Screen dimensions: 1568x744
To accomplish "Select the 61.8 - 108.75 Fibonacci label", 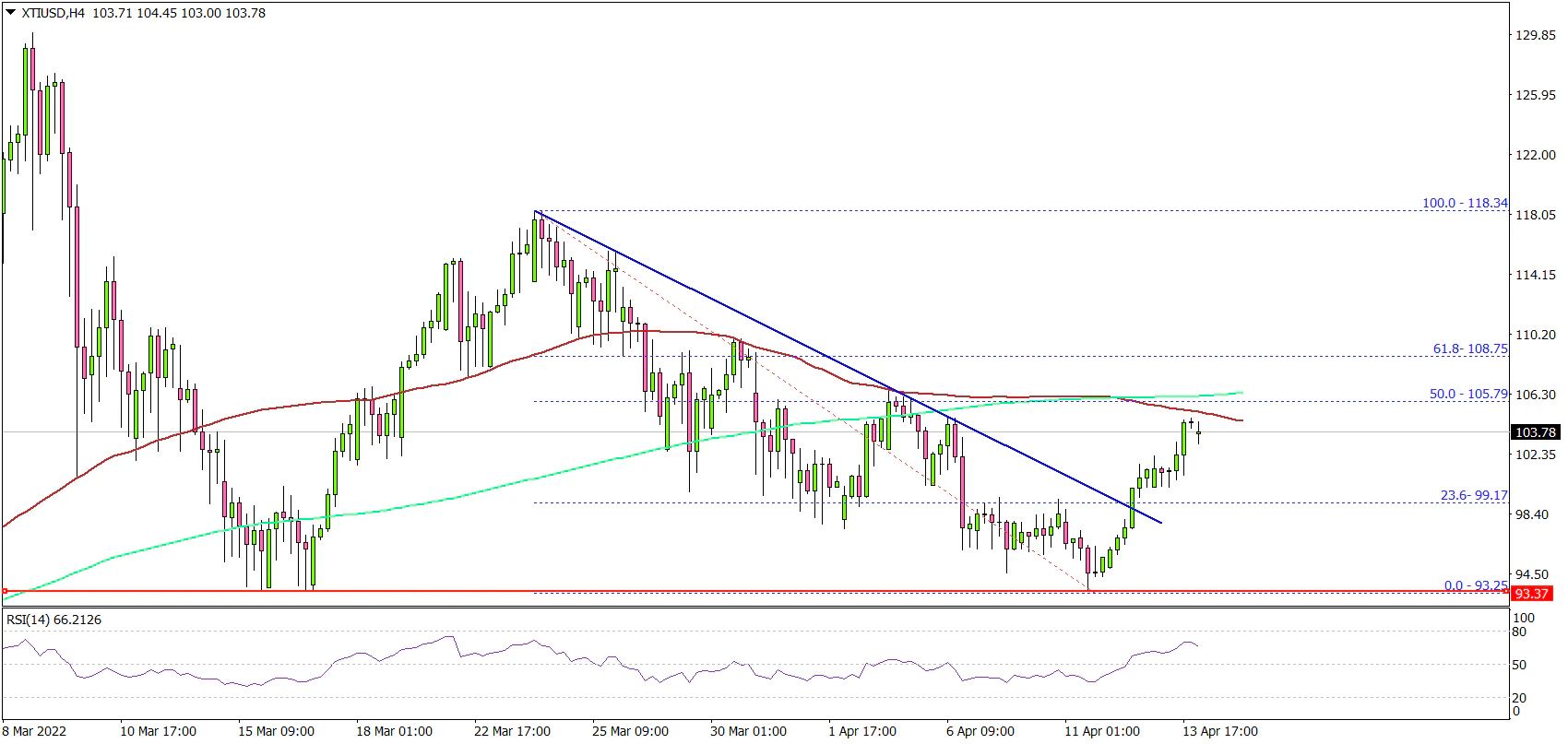I will pyautogui.click(x=1469, y=349).
